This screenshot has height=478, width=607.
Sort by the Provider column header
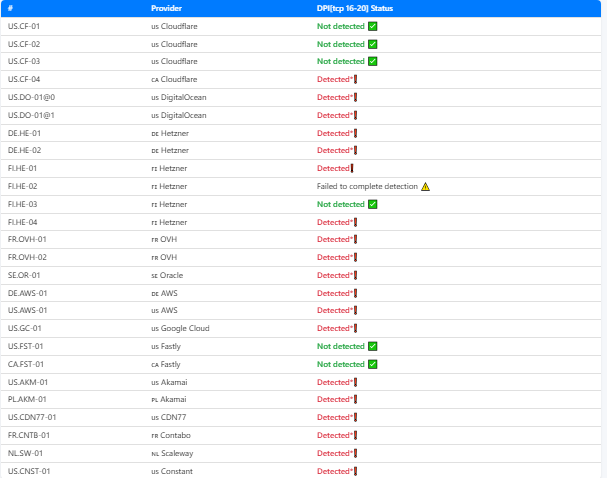(x=167, y=8)
